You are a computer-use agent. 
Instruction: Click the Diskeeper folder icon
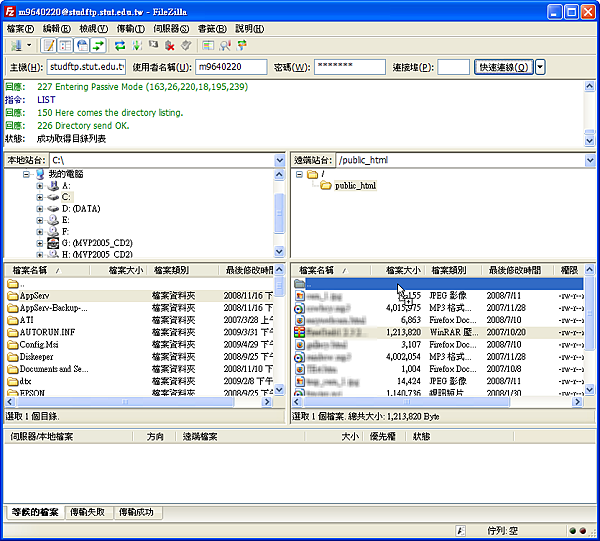13,357
